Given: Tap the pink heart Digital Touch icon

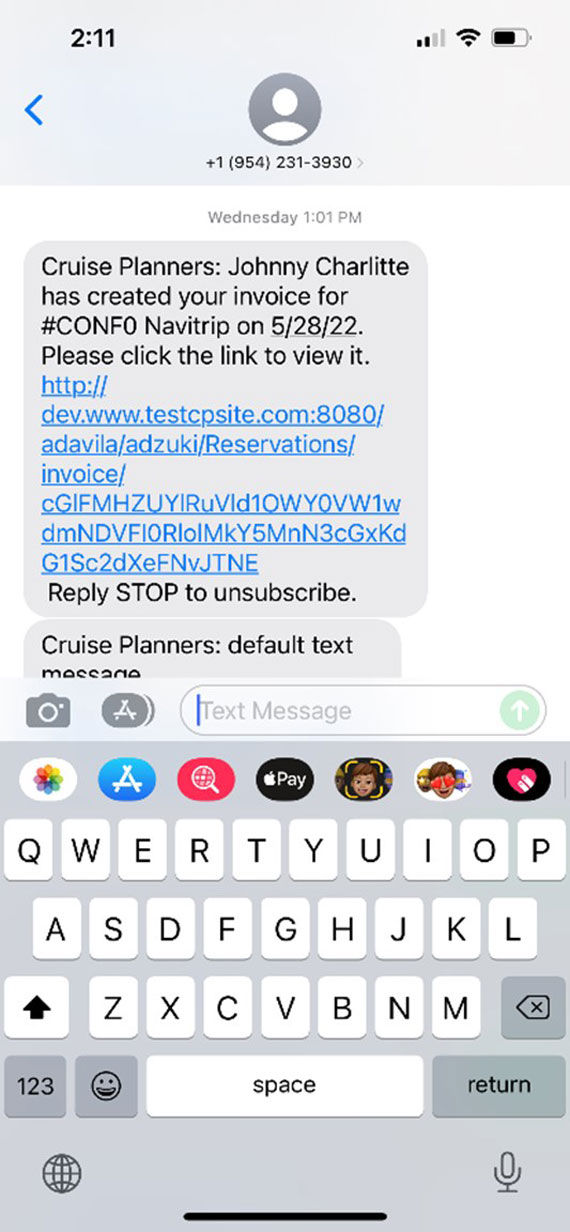Looking at the screenshot, I should 522,779.
